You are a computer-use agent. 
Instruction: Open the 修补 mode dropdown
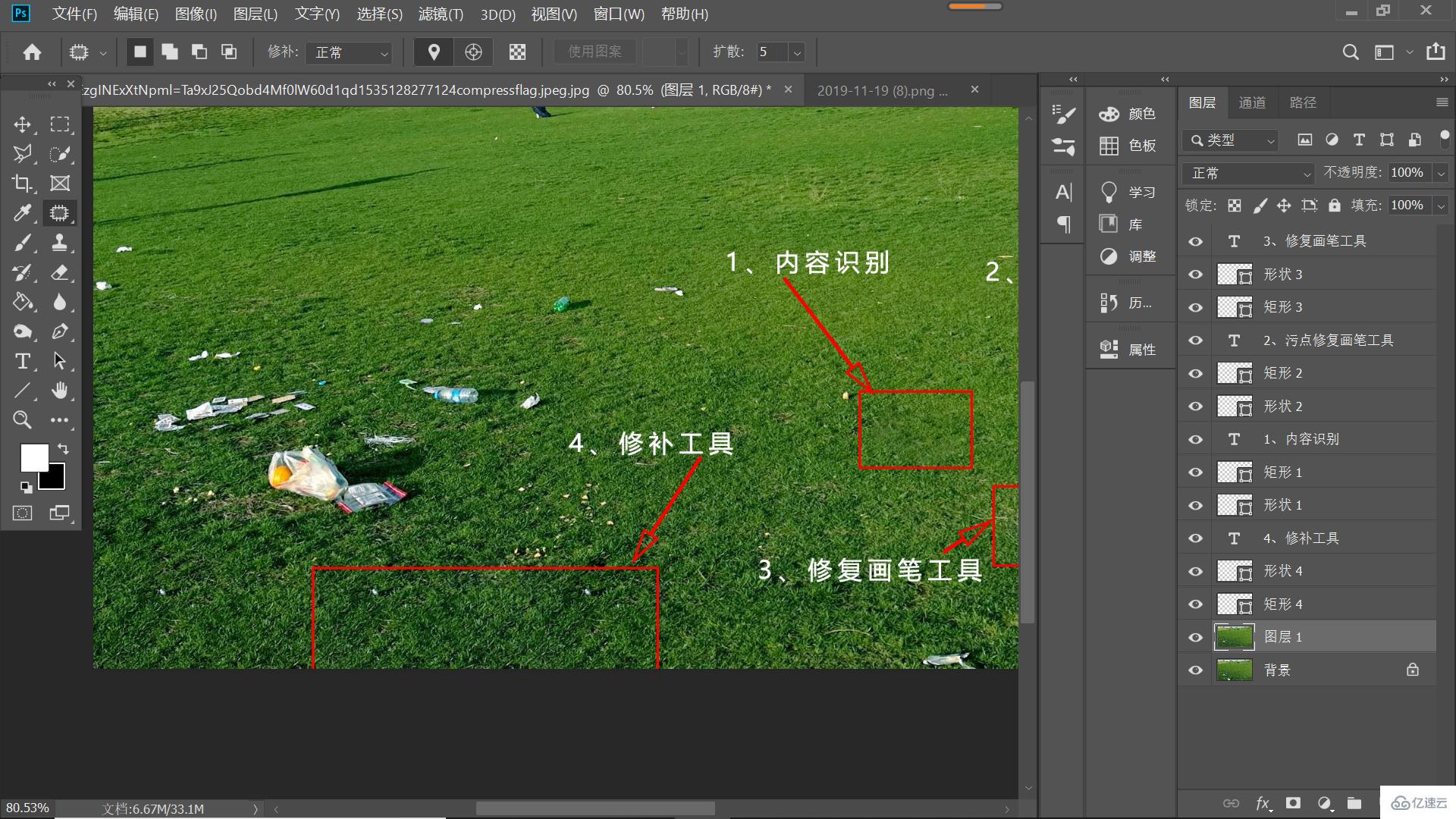350,52
